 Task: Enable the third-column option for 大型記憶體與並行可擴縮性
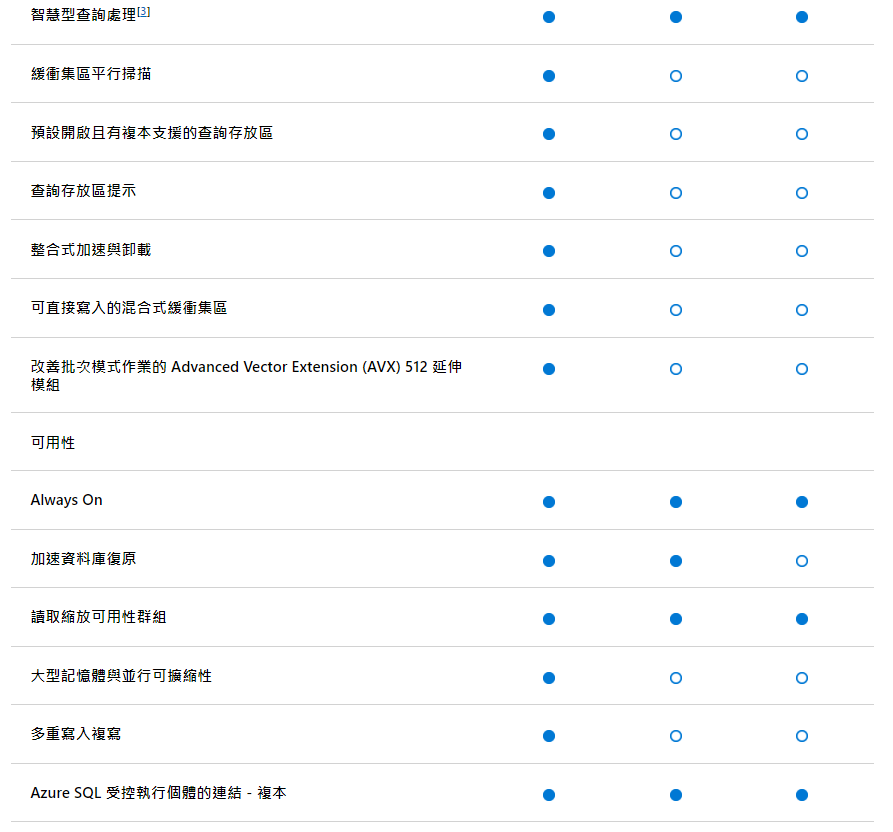[x=801, y=677]
